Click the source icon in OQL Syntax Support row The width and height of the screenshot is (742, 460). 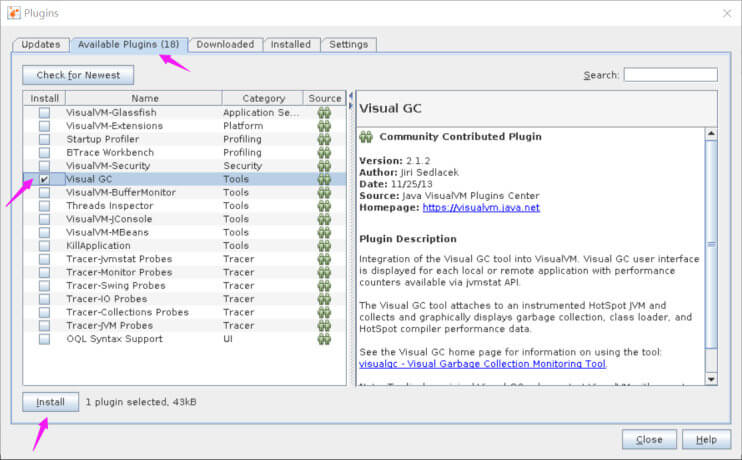coord(324,339)
